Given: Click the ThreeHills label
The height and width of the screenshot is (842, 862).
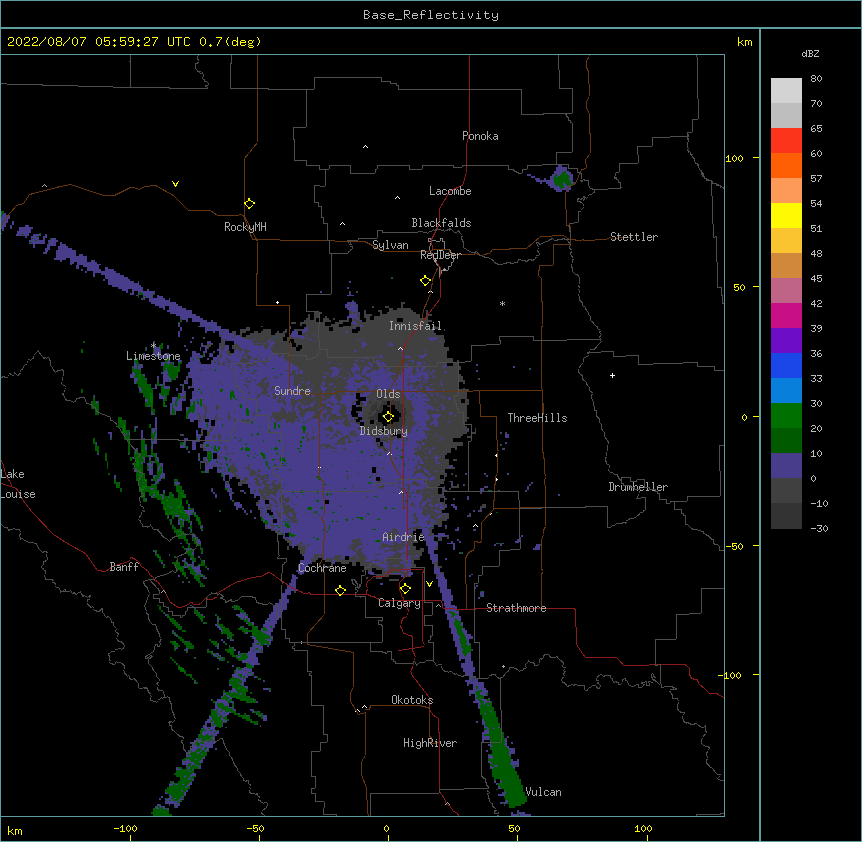Looking at the screenshot, I should click(x=538, y=418).
